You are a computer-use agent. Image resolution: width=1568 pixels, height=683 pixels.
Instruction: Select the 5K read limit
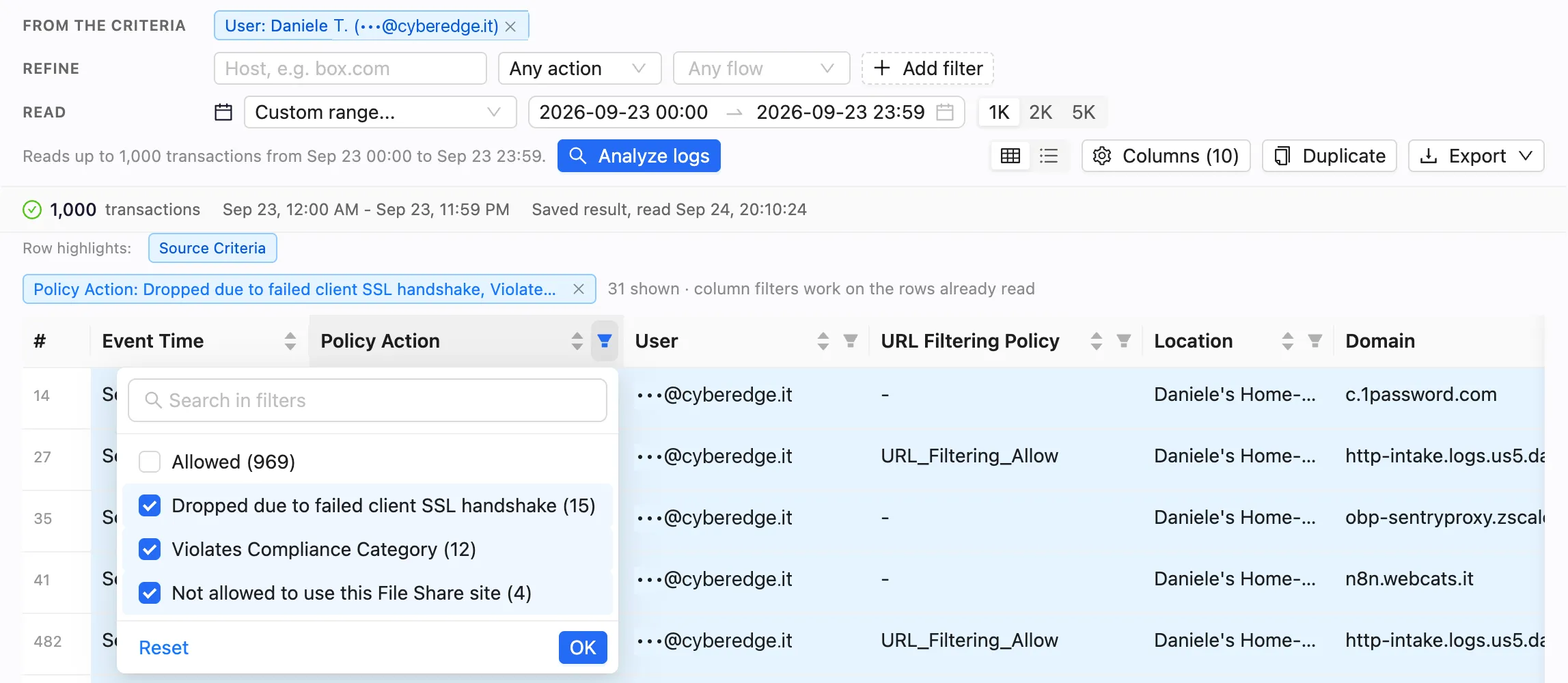(1084, 112)
